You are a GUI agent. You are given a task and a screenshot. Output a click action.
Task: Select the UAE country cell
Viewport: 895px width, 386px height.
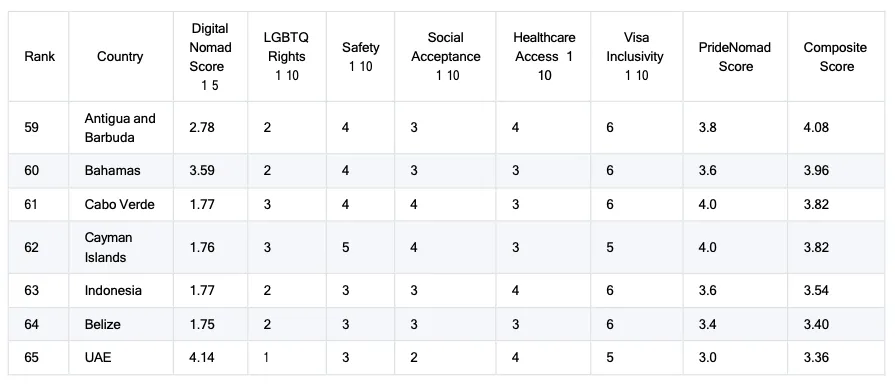98,358
